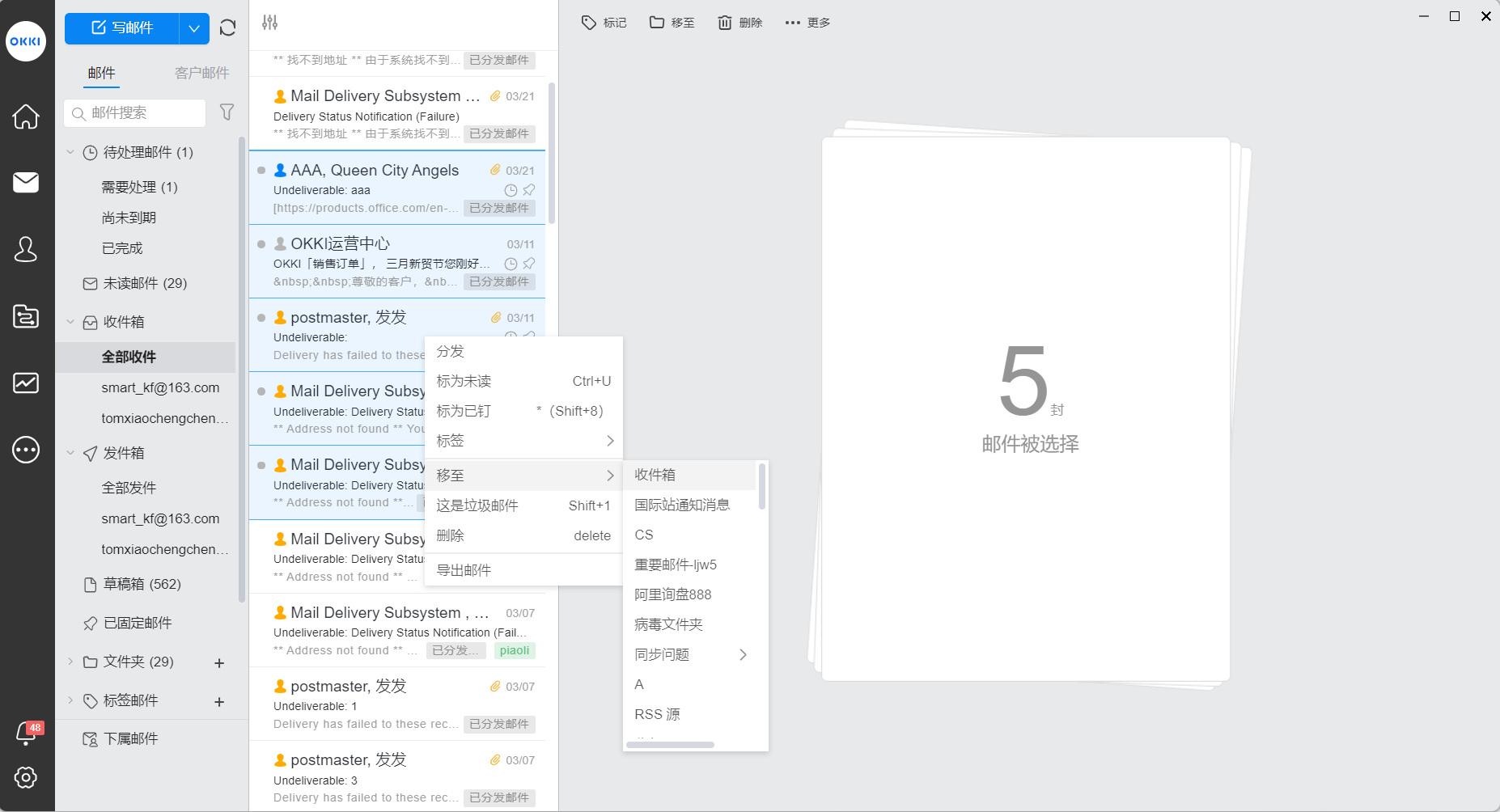Open the contacts person icon in the left sidebar

tap(26, 249)
